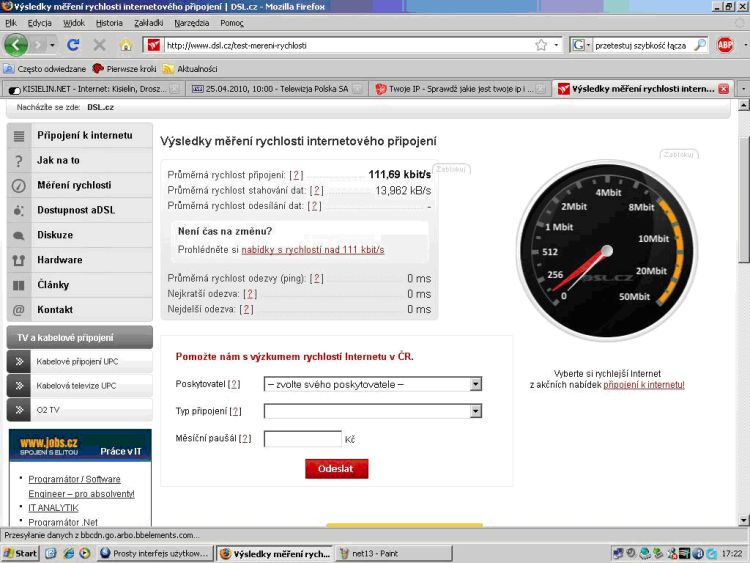The height and width of the screenshot is (563, 750).
Task: Open Kabelové připojení UPC sidebar item
Action: point(77,361)
